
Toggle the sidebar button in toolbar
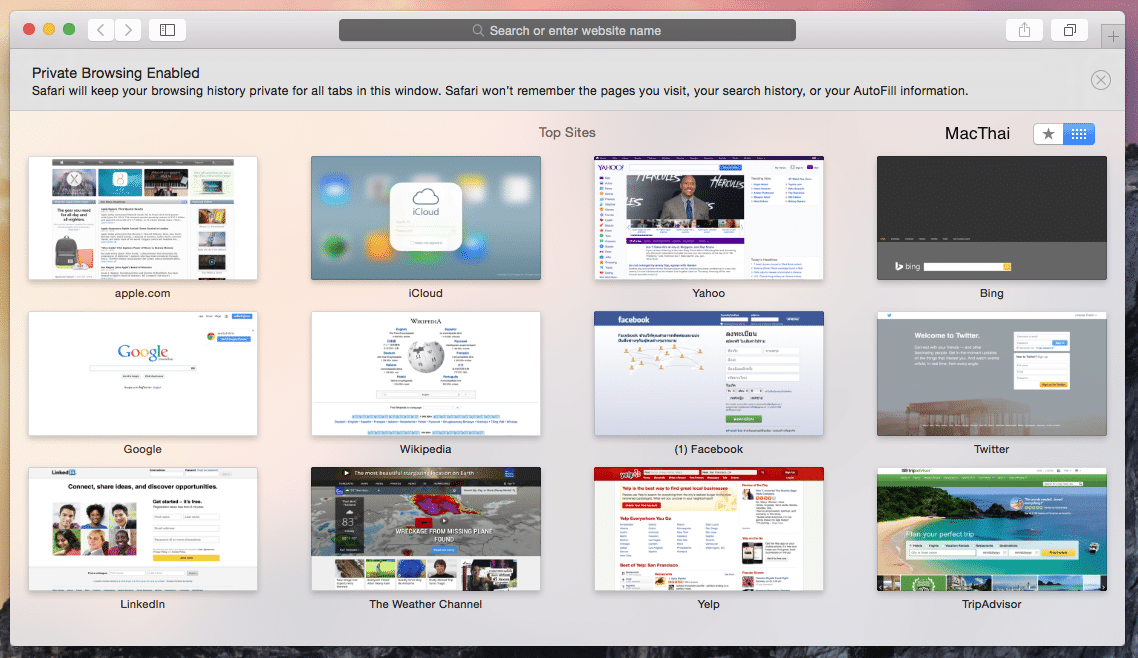coord(168,30)
